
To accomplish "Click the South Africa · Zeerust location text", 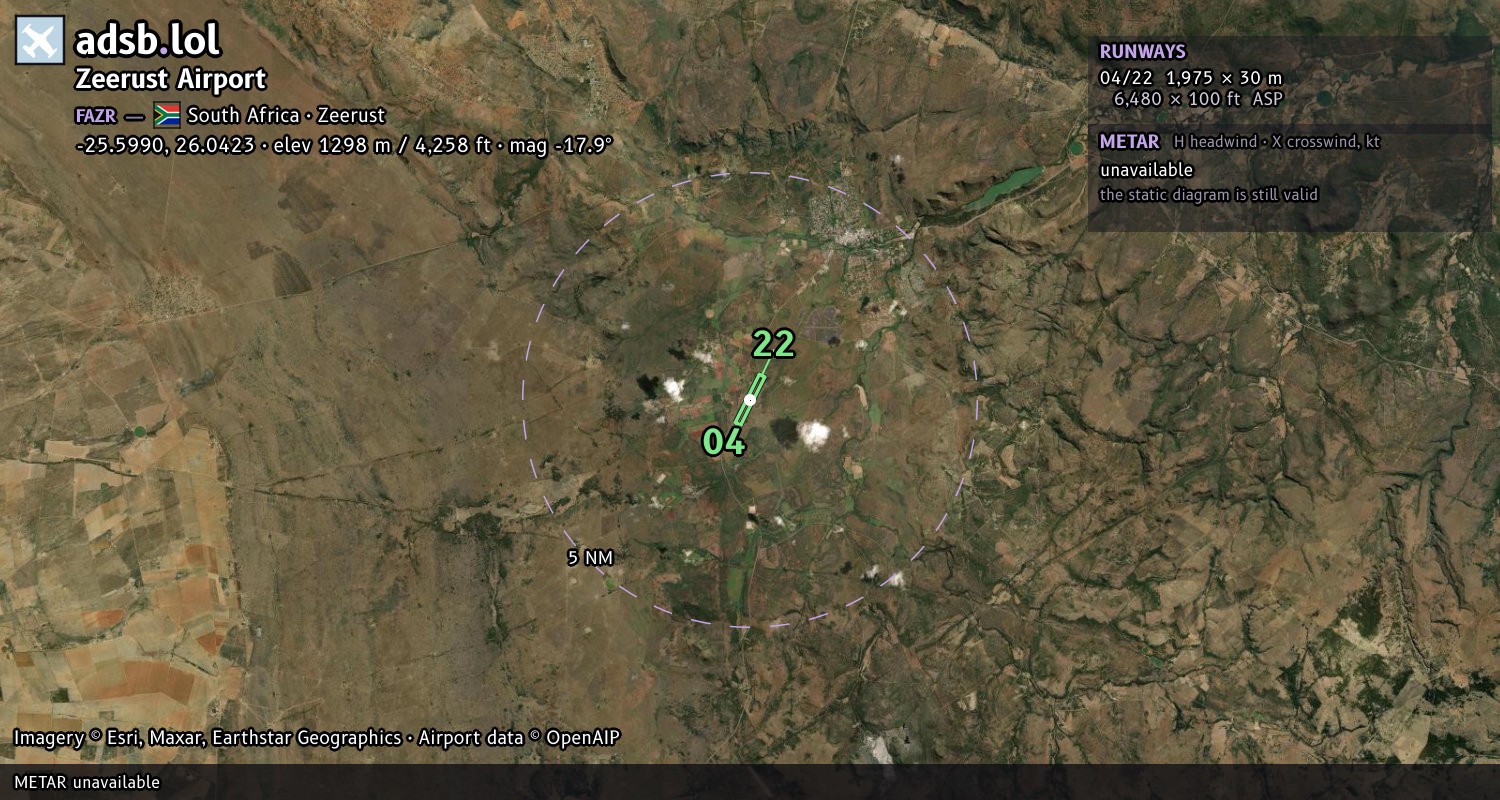I will pyautogui.click(x=286, y=115).
